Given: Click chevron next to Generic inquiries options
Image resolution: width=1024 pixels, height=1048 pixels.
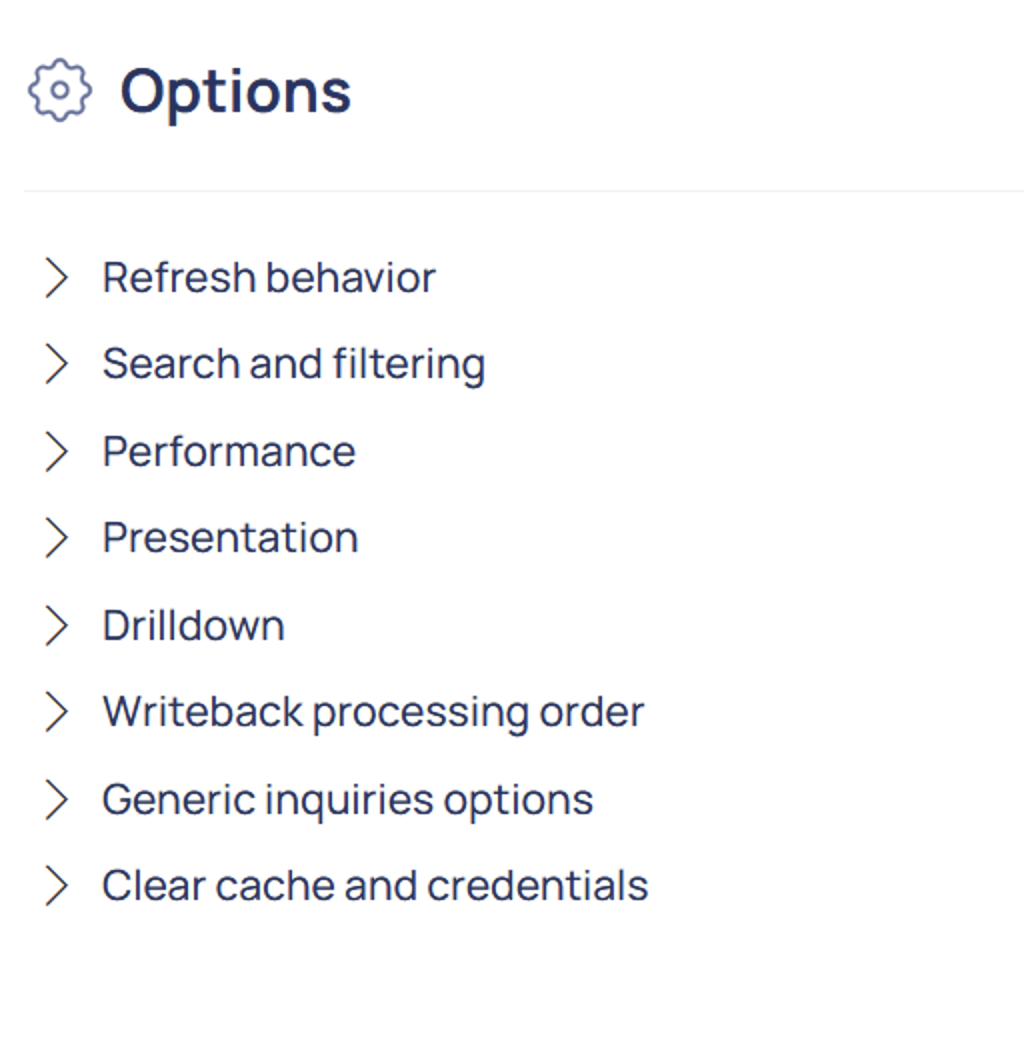Looking at the screenshot, I should coord(57,800).
